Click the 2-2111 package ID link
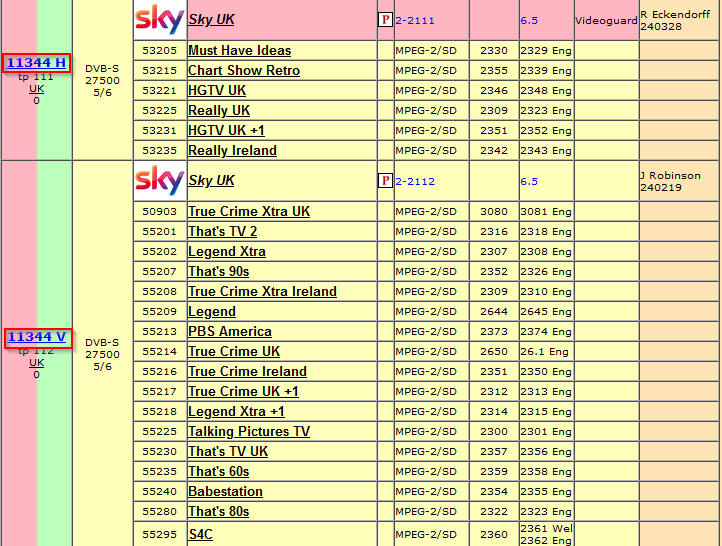 (415, 20)
